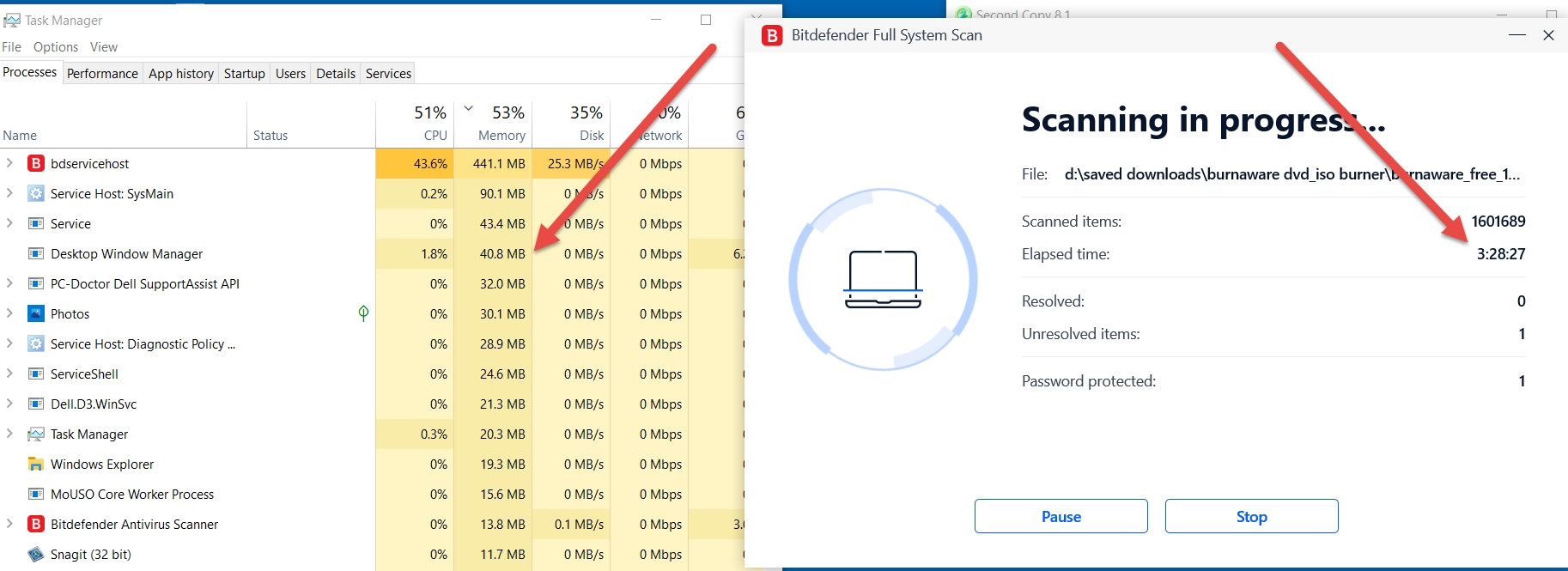This screenshot has height=571, width=1568.
Task: Open the View menu in Task Manager
Action: 104,47
